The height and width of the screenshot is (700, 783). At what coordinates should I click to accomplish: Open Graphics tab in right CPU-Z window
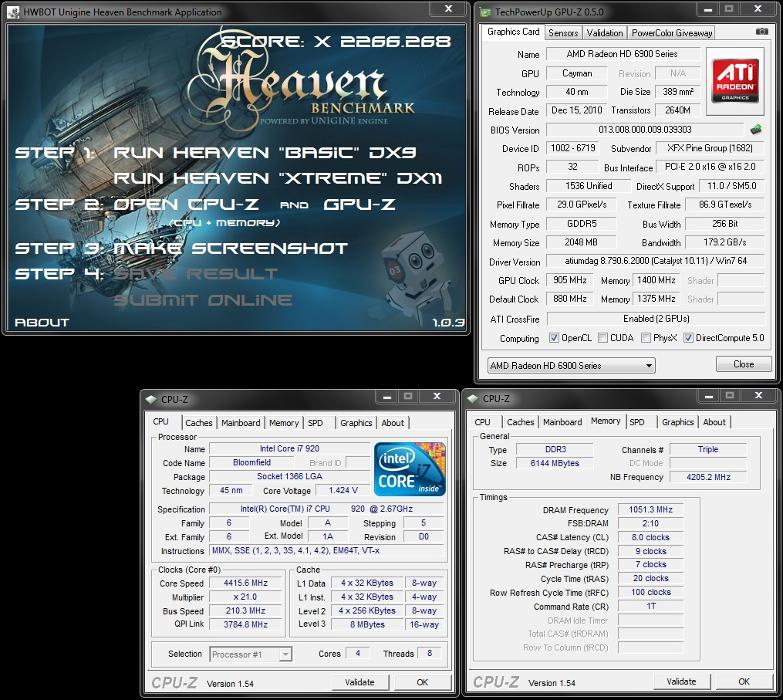point(678,422)
